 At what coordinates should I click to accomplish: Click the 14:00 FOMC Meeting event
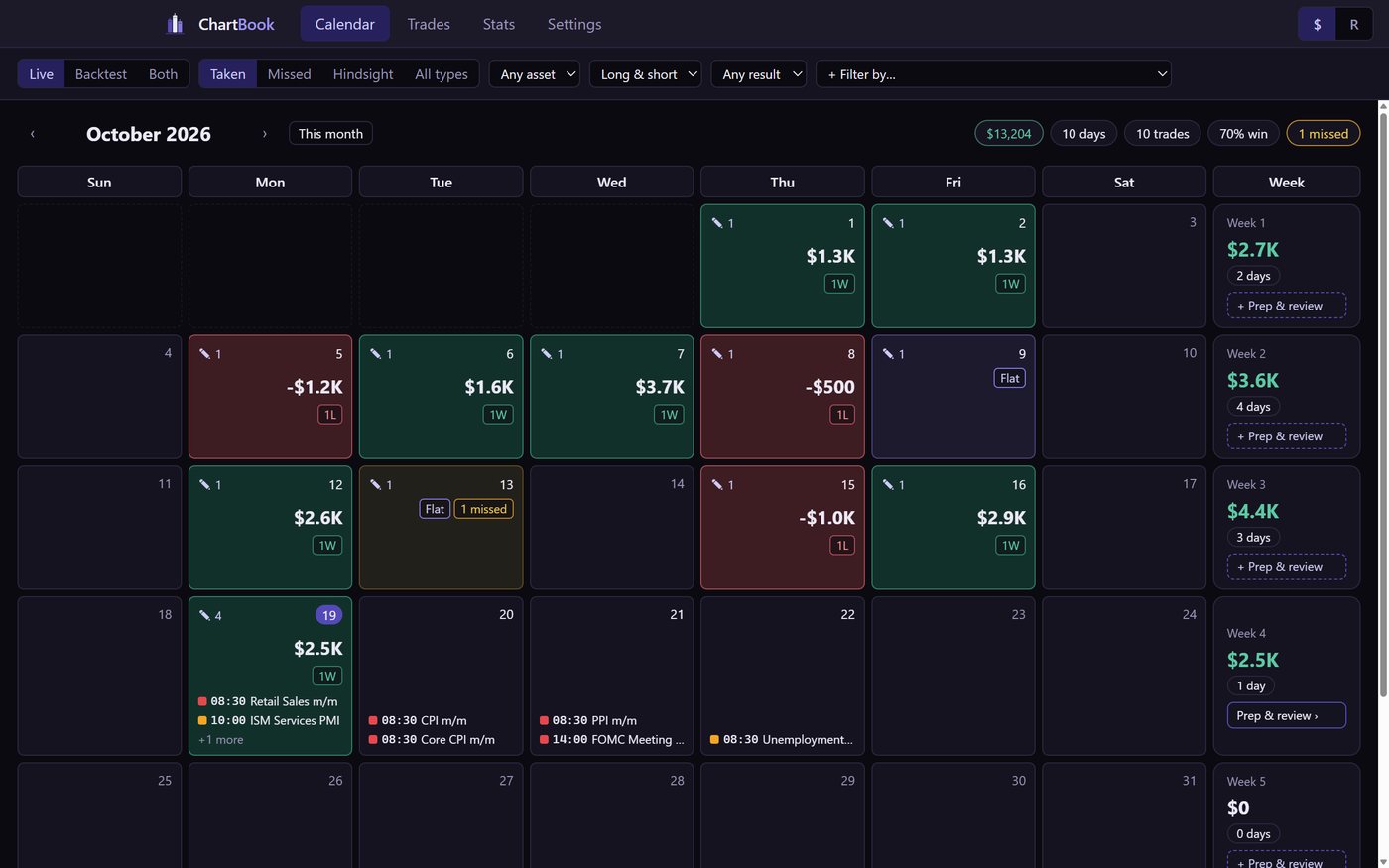(x=612, y=740)
